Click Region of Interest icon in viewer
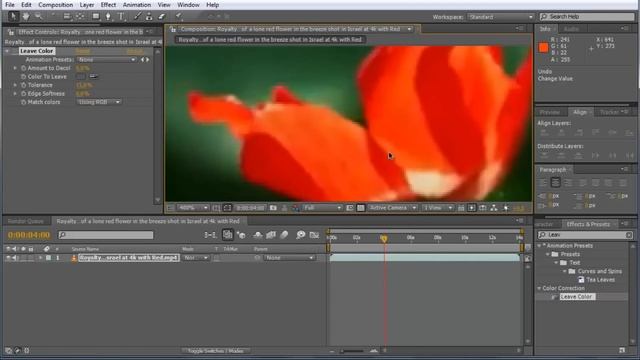This screenshot has height=360, width=640. [350, 208]
